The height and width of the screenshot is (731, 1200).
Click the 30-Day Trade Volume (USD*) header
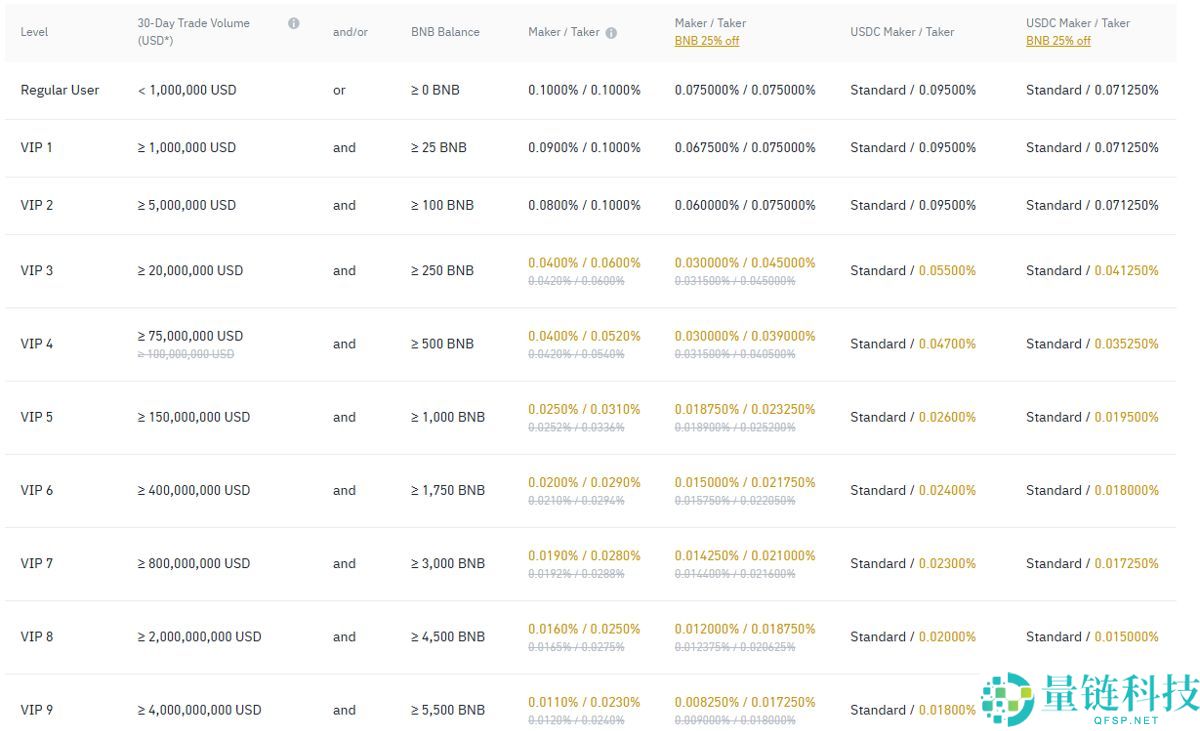tap(194, 32)
